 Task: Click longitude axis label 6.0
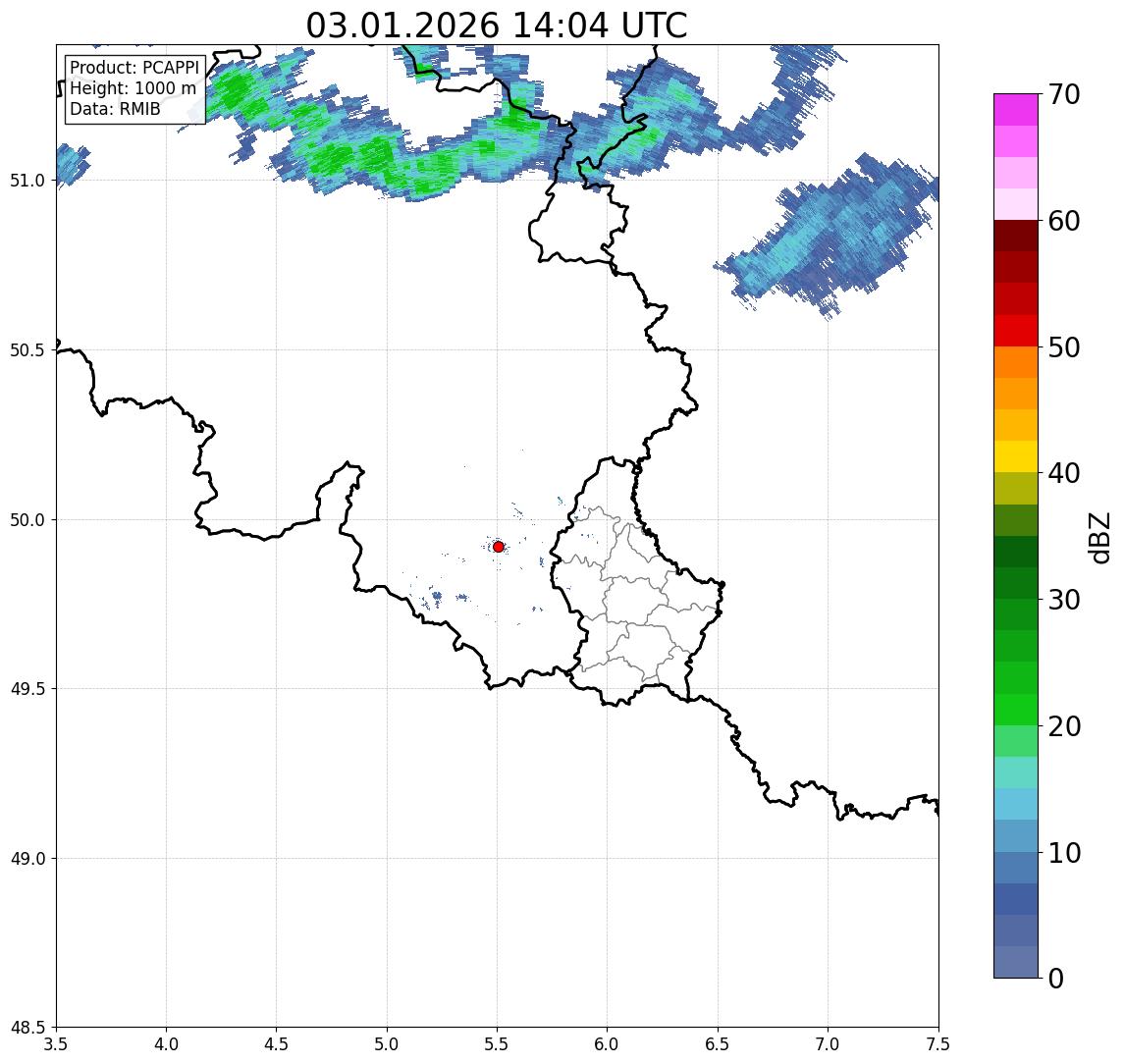[608, 1044]
